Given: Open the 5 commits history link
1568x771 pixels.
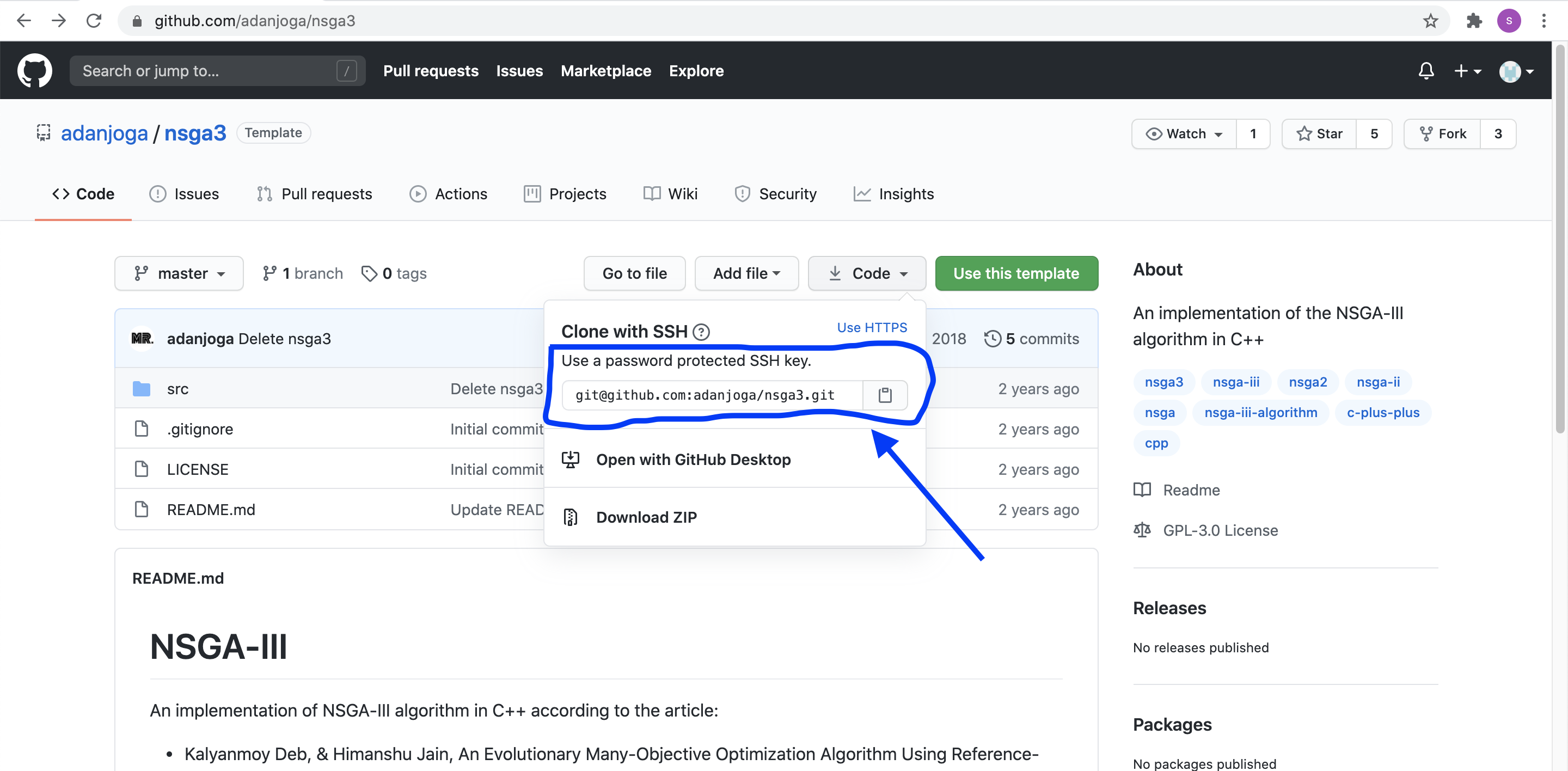Looking at the screenshot, I should click(1032, 339).
